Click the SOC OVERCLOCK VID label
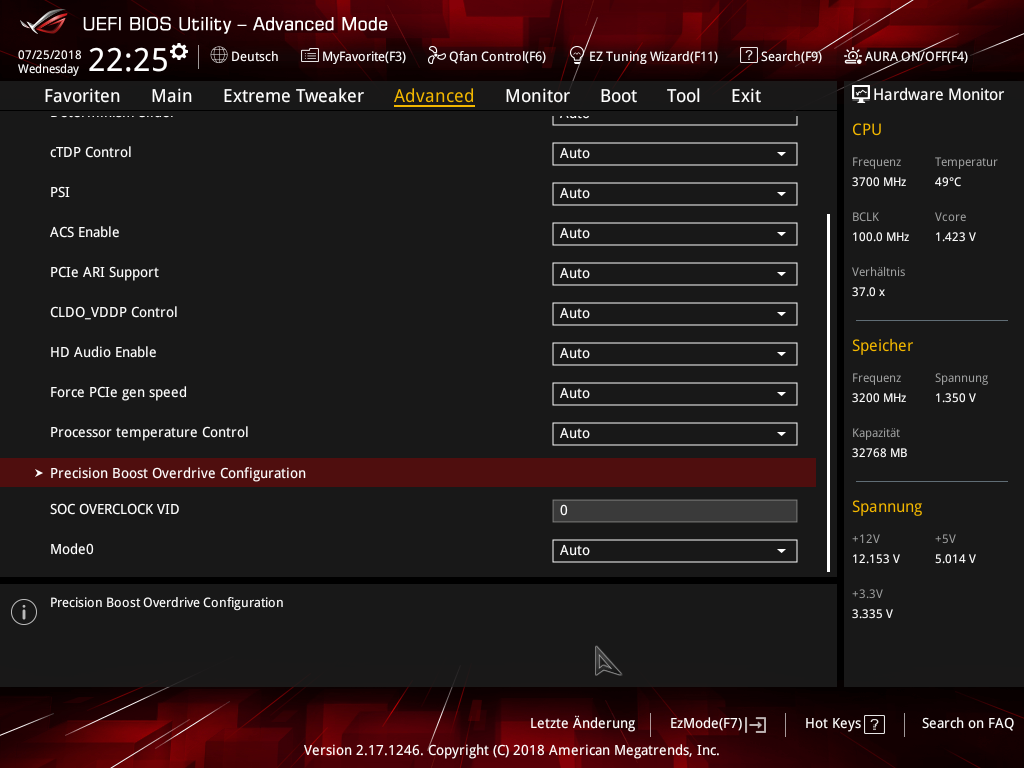This screenshot has width=1024, height=768. (114, 509)
